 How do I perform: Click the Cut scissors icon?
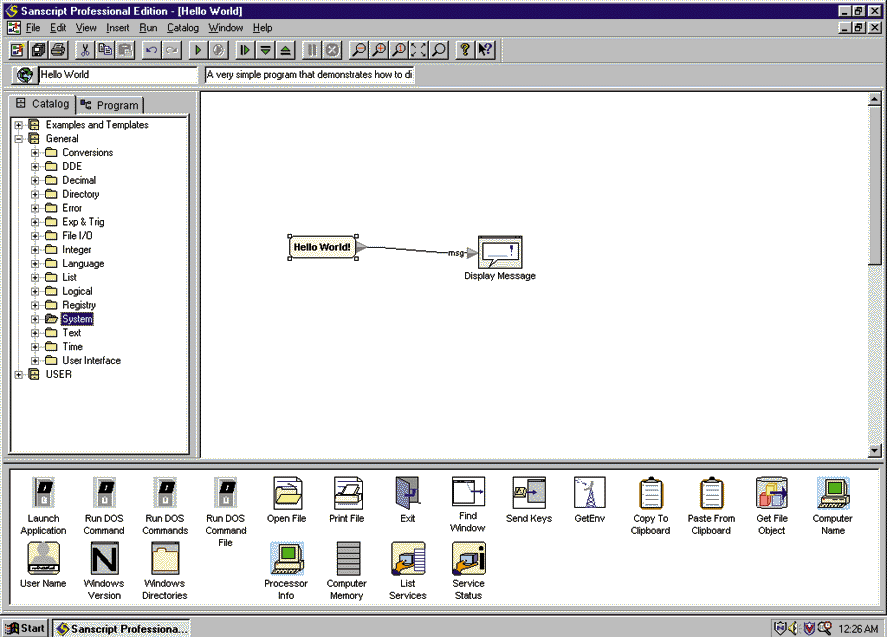pos(86,49)
